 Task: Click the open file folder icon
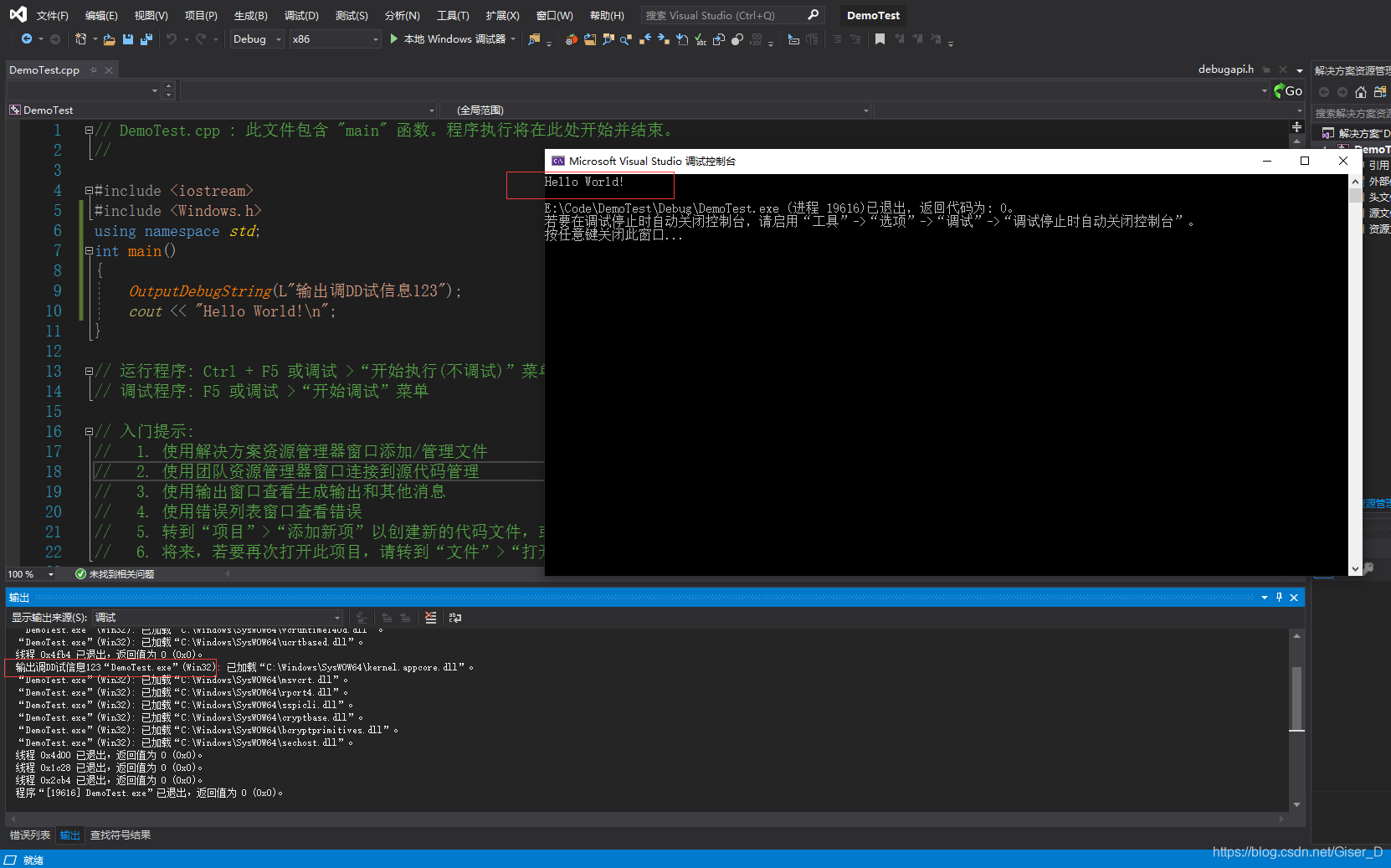click(109, 39)
